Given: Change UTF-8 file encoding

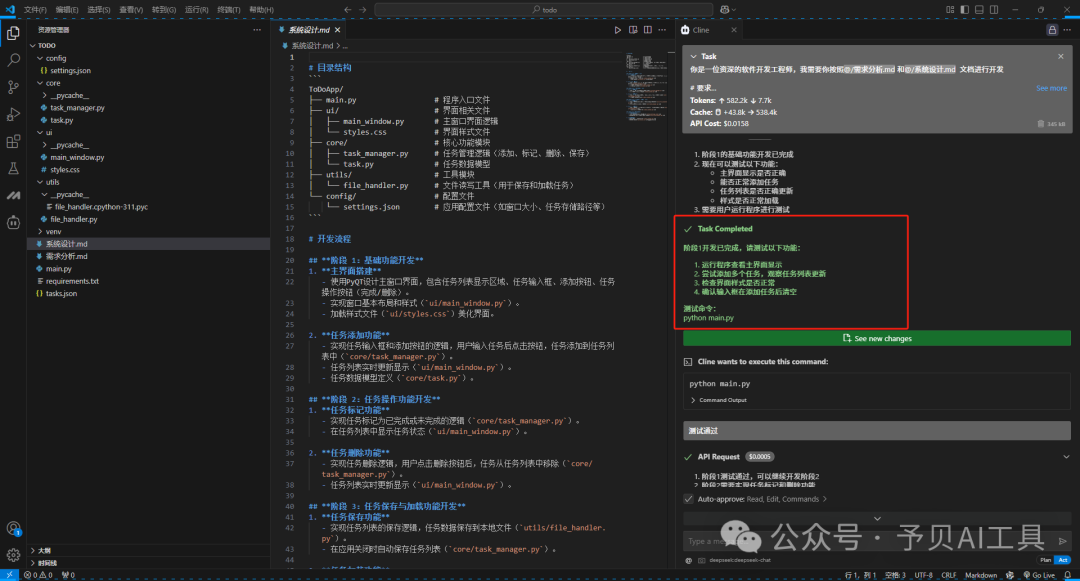Looking at the screenshot, I should (x=923, y=575).
